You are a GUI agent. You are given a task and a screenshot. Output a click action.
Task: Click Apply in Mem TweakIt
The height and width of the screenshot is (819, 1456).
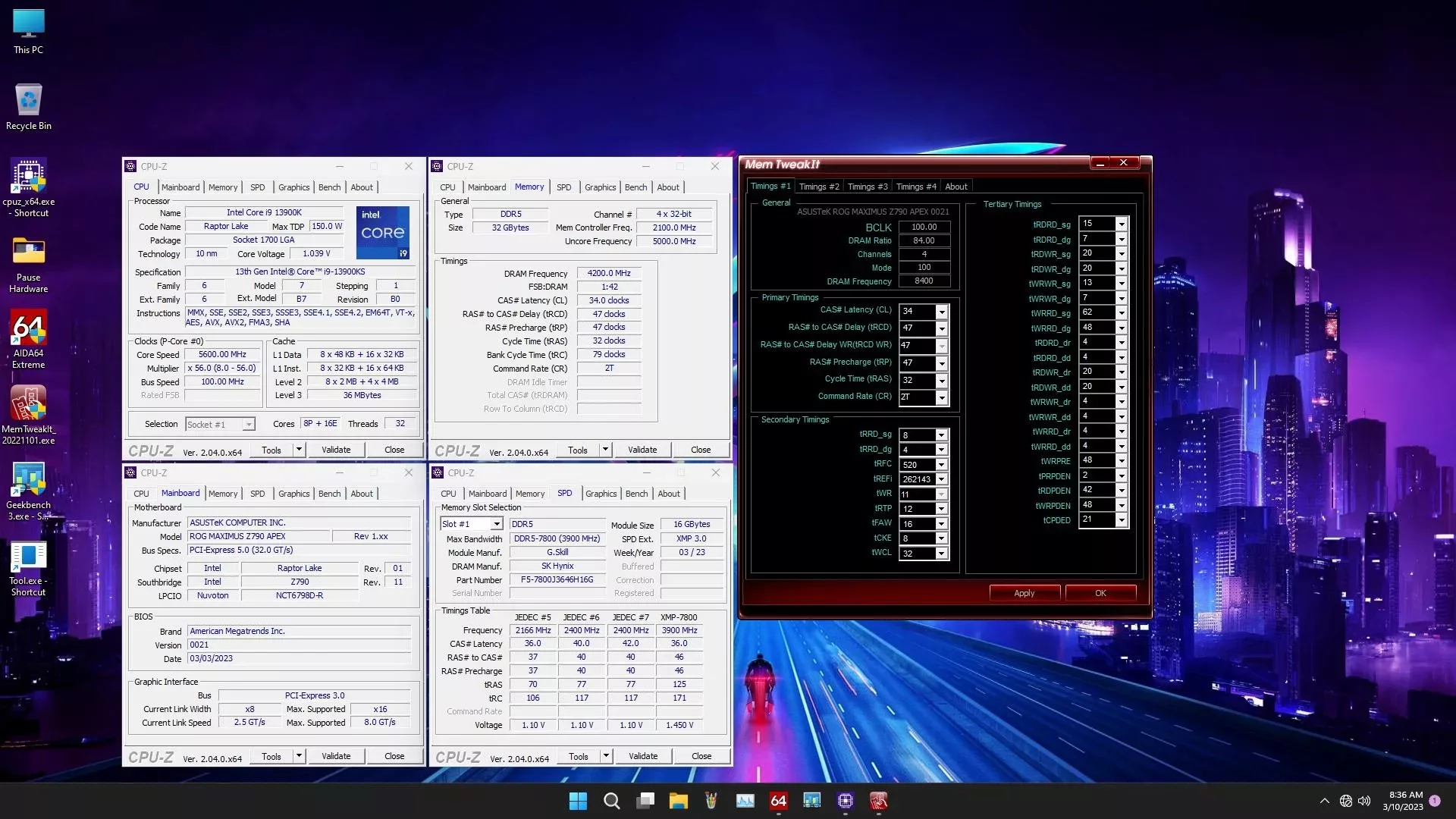pyautogui.click(x=1024, y=592)
